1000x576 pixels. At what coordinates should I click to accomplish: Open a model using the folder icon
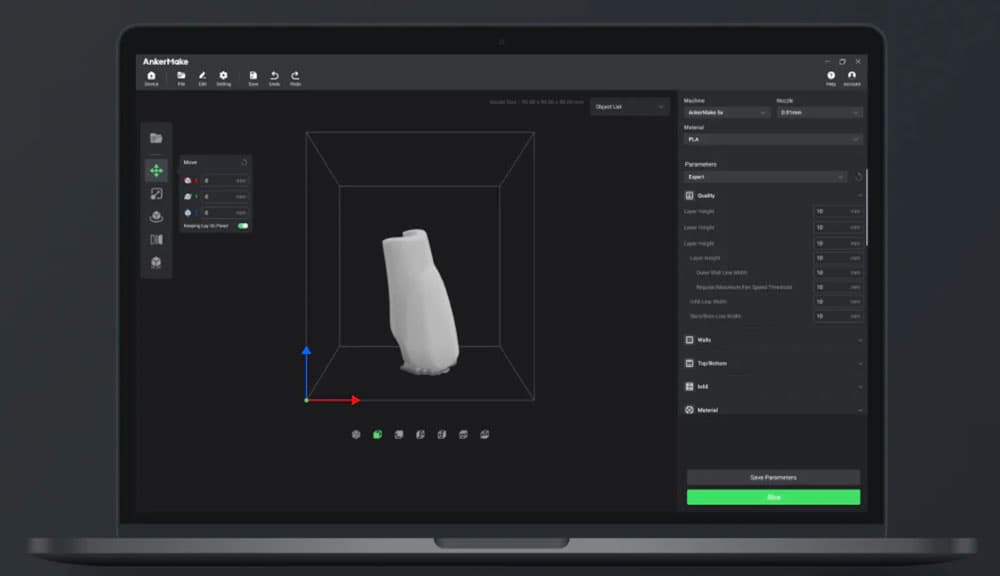156,136
